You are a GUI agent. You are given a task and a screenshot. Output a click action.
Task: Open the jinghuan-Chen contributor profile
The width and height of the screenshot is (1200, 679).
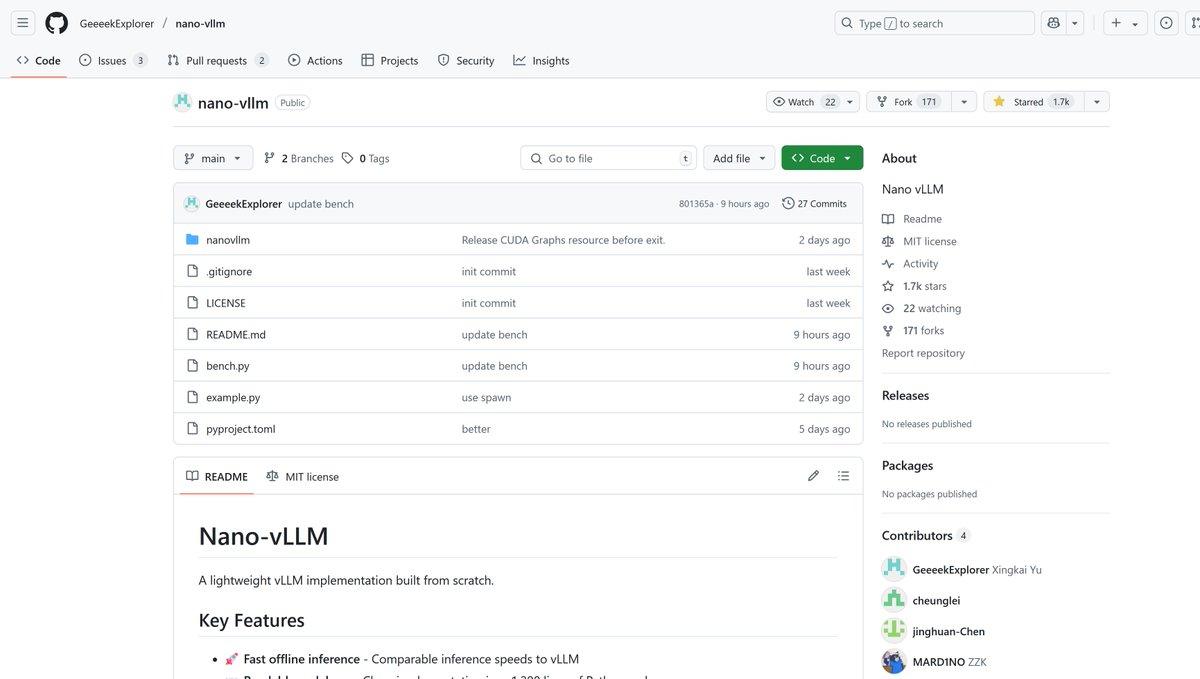[x=948, y=631]
